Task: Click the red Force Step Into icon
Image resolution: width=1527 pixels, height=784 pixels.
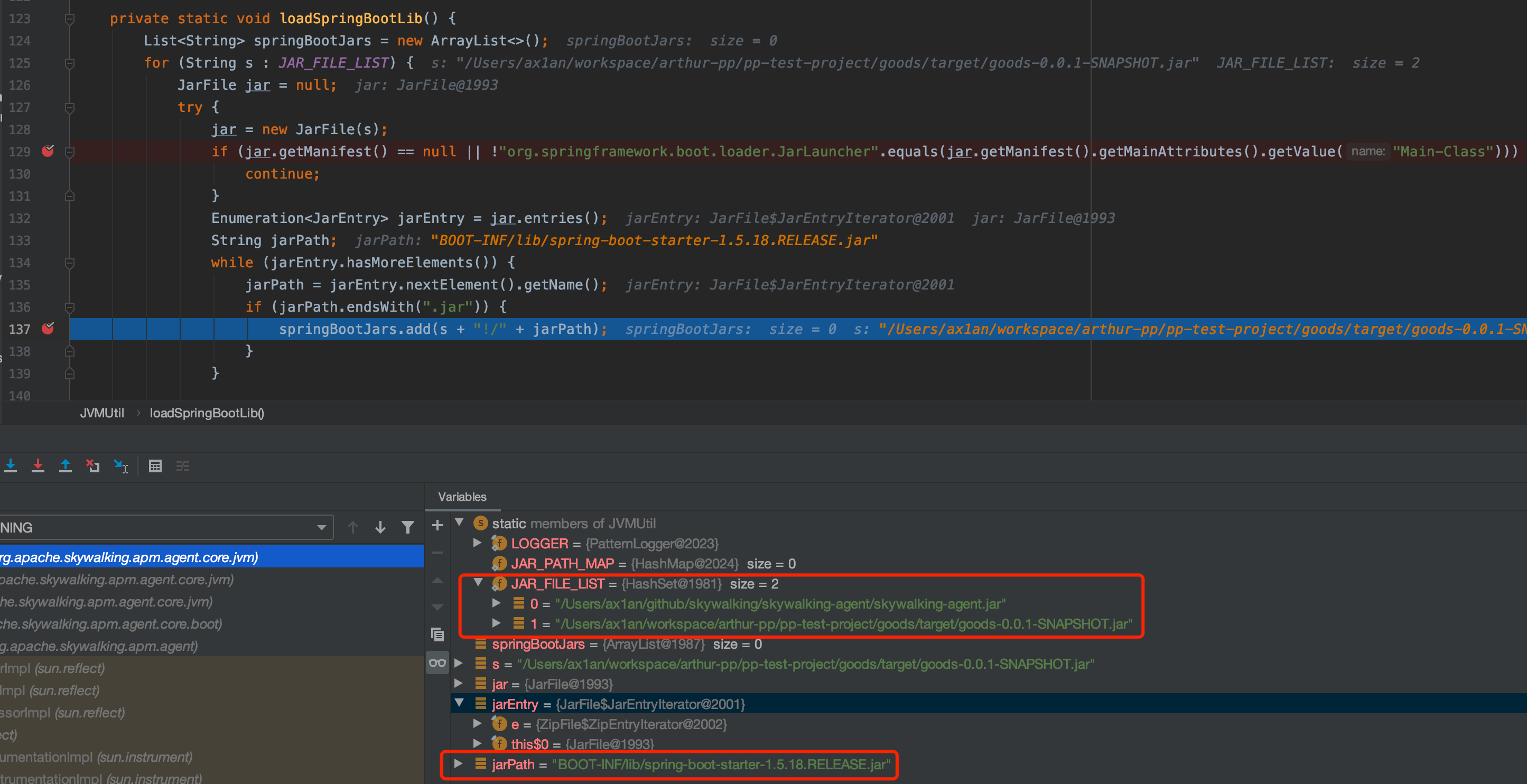Action: (x=38, y=466)
